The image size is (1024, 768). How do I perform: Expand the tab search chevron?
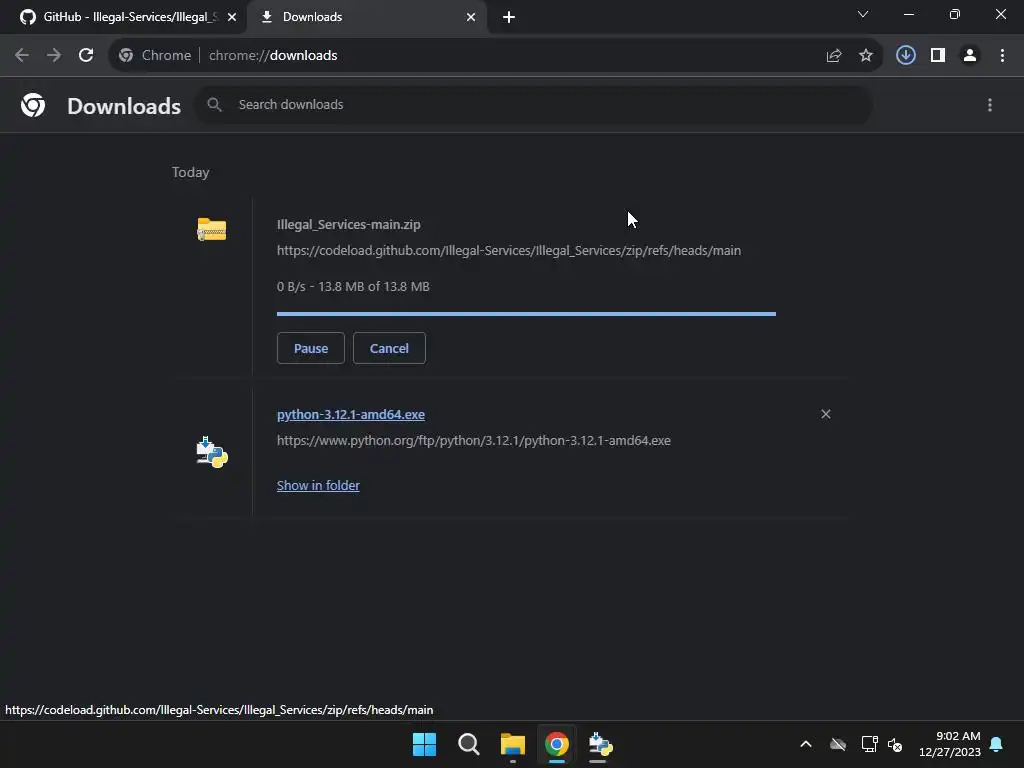coord(863,14)
